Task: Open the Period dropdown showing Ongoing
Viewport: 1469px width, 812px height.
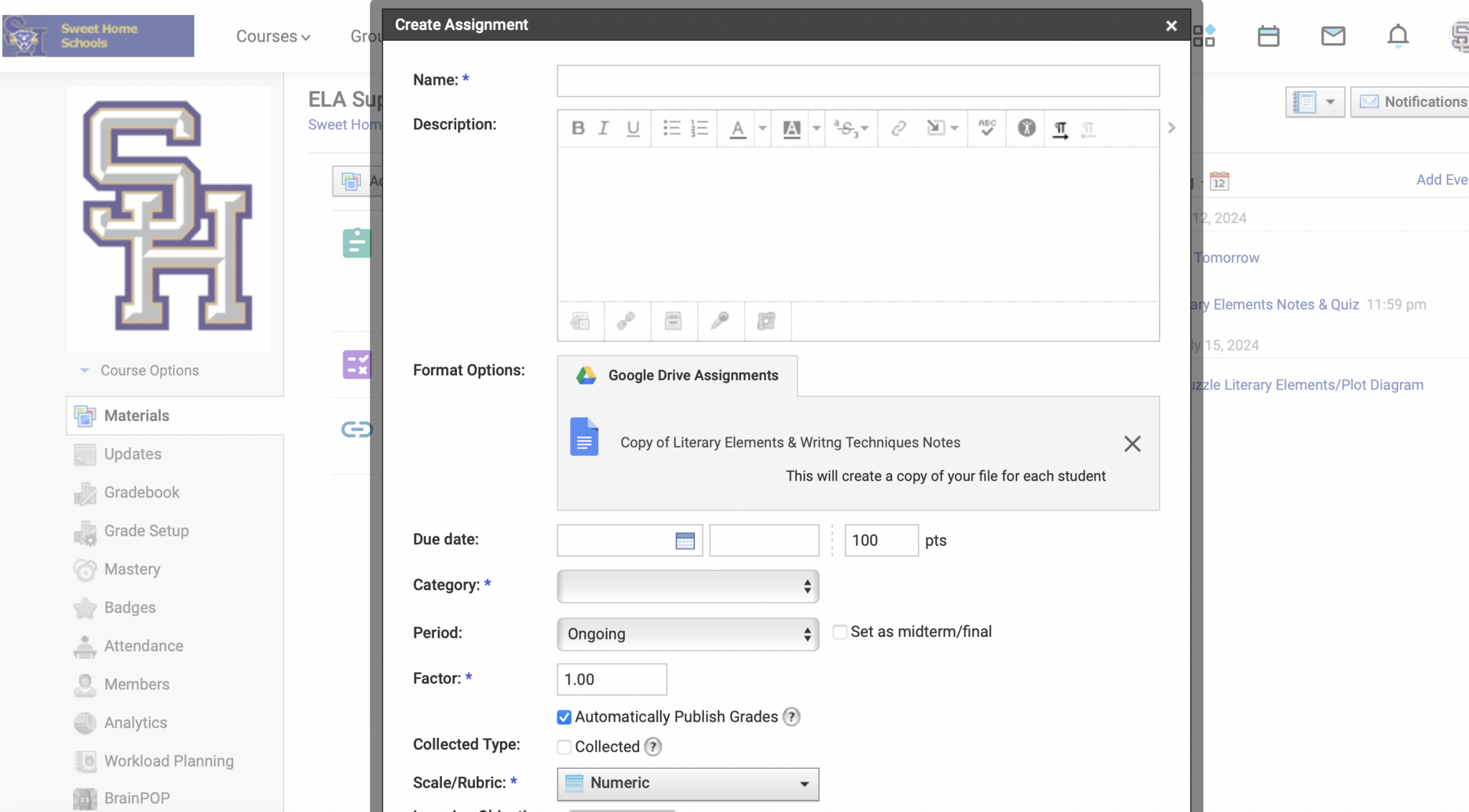Action: click(x=687, y=634)
